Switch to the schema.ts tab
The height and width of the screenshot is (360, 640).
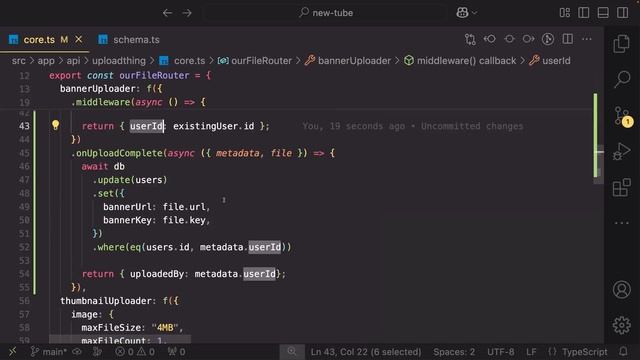tap(129, 40)
